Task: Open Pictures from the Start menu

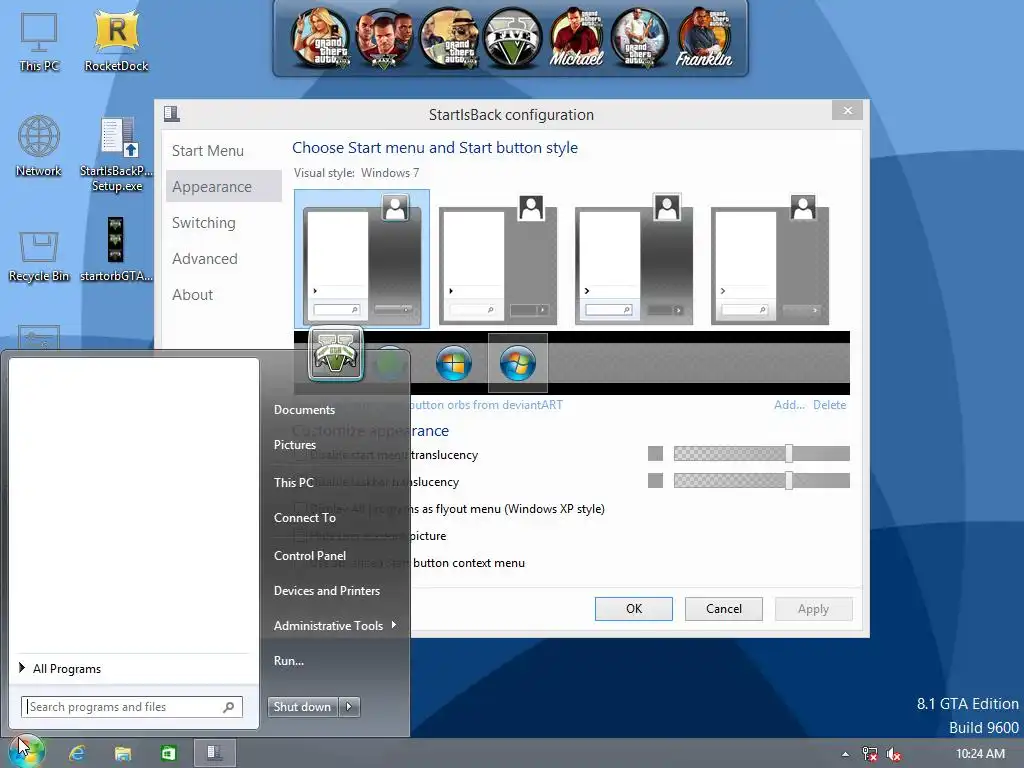Action: click(295, 445)
